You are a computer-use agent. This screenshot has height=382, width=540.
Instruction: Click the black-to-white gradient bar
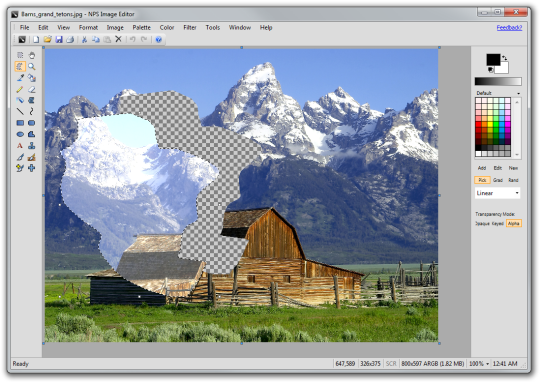click(x=498, y=82)
